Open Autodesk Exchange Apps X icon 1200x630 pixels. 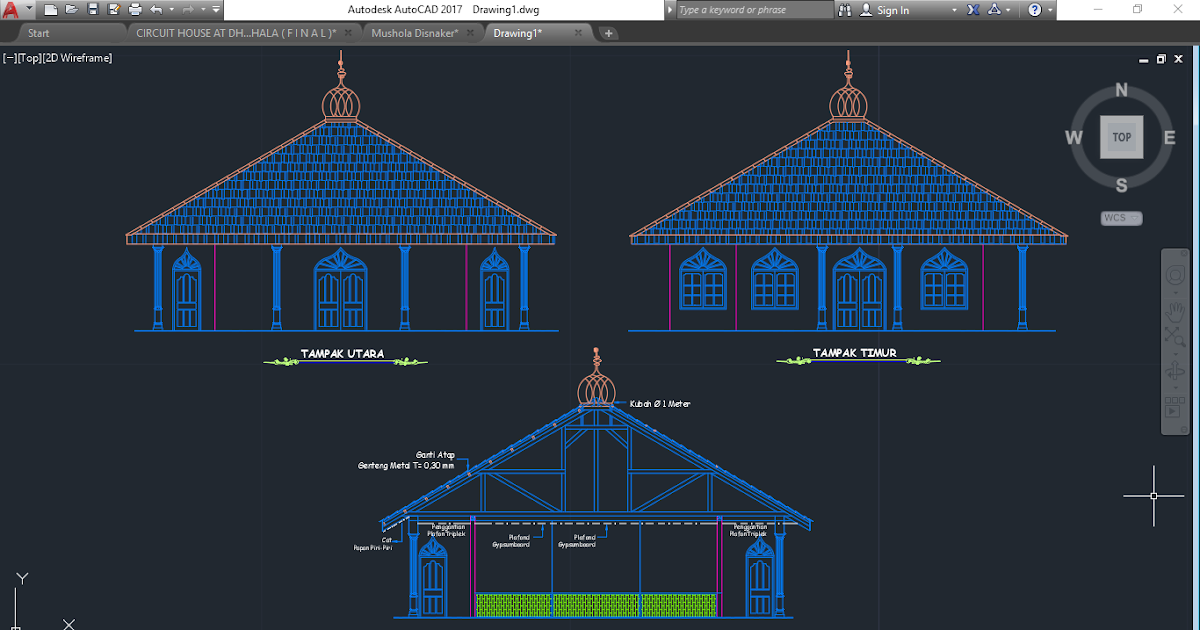974,10
